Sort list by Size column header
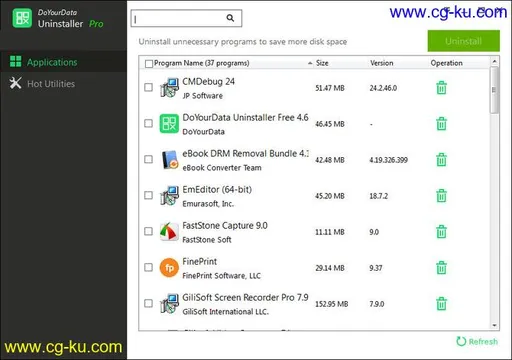Viewport: 512px width, 360px height. tap(322, 63)
